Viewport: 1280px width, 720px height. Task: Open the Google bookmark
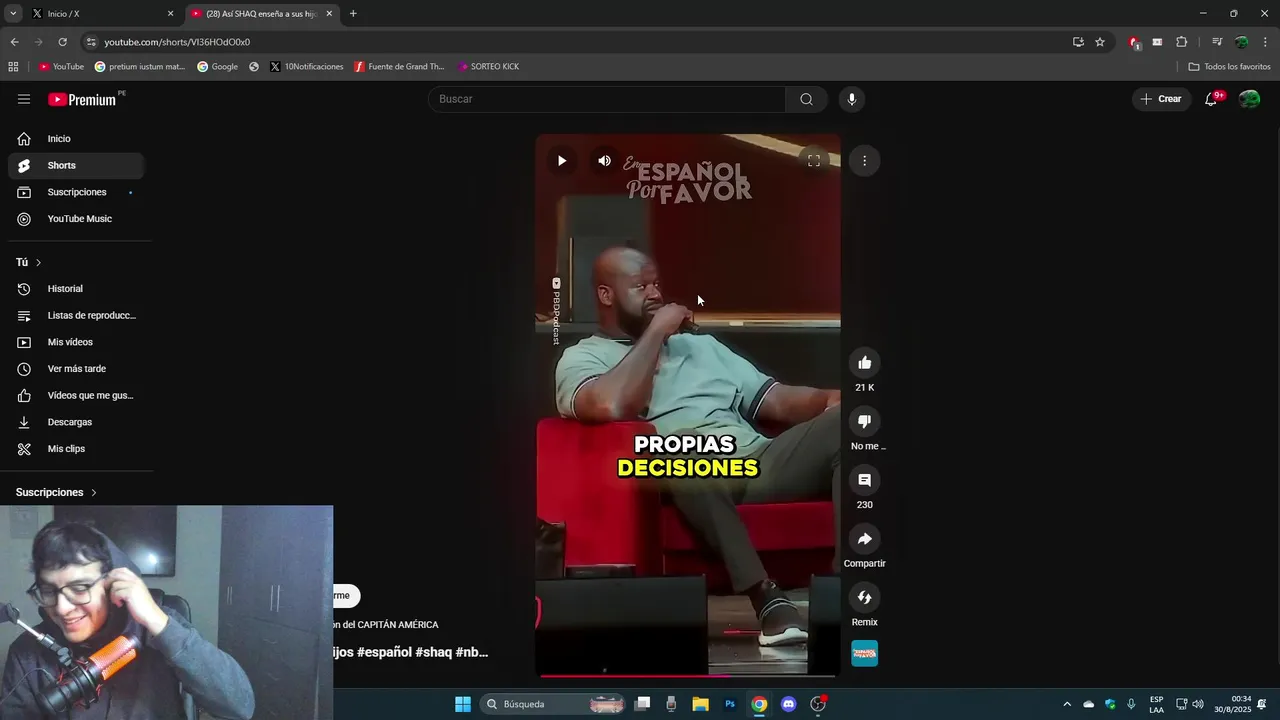point(217,67)
